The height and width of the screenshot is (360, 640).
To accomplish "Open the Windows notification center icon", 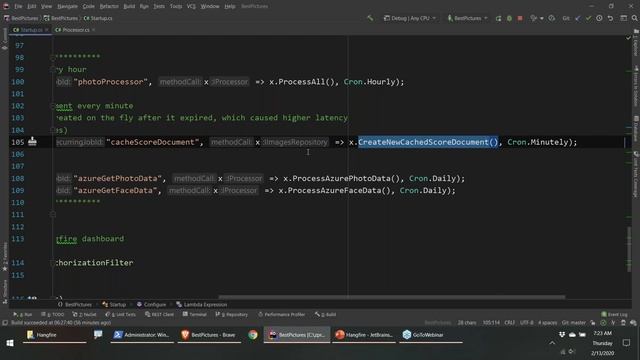I will 627,343.
